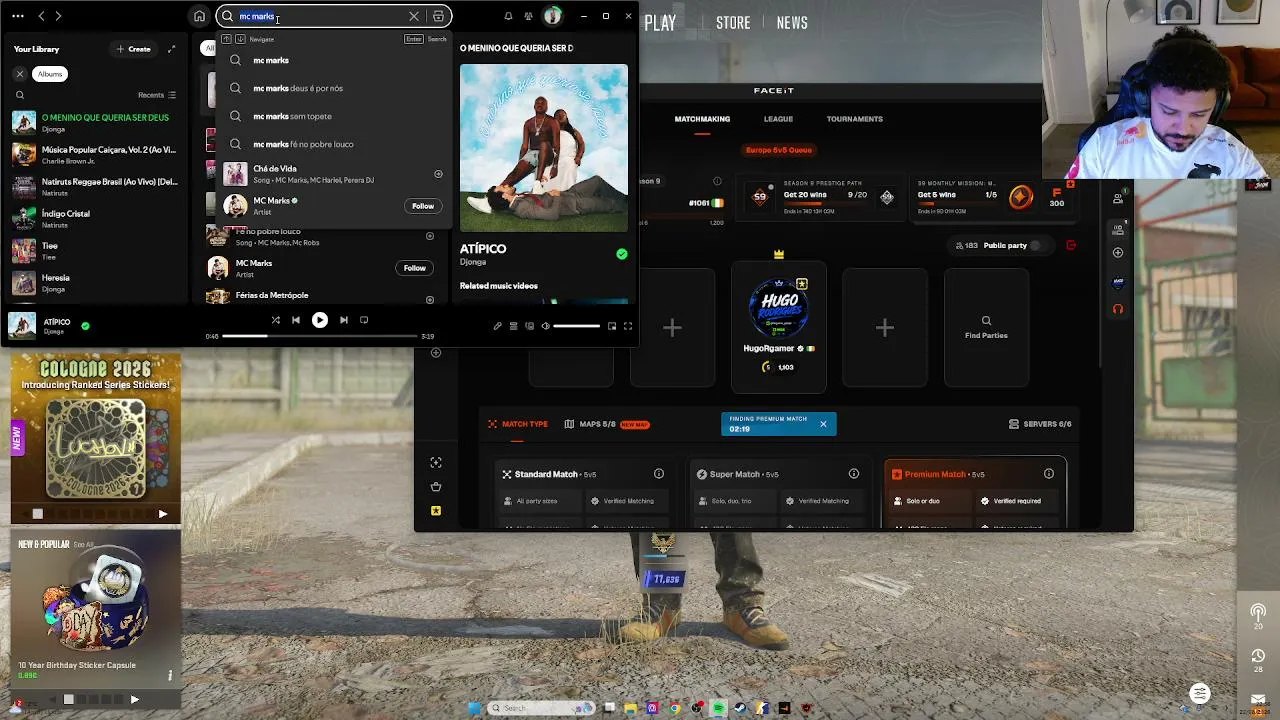Image resolution: width=1280 pixels, height=720 pixels.
Task: Toggle shuffle playback
Action: (276, 320)
